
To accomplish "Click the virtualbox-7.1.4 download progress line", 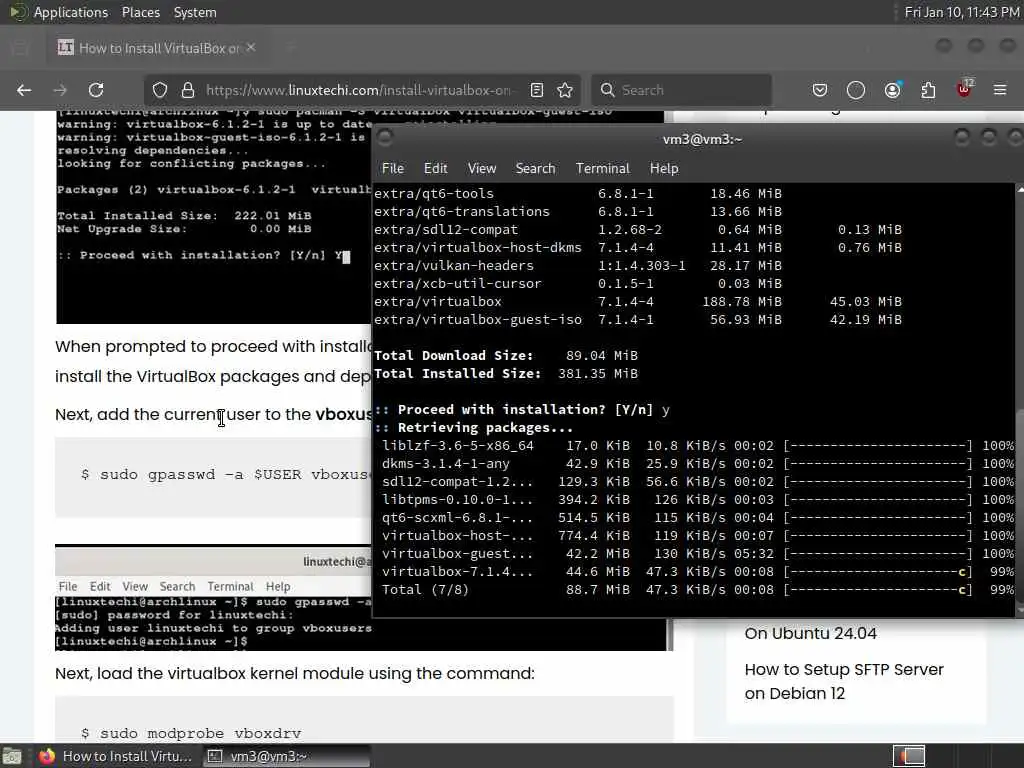I will tap(697, 571).
